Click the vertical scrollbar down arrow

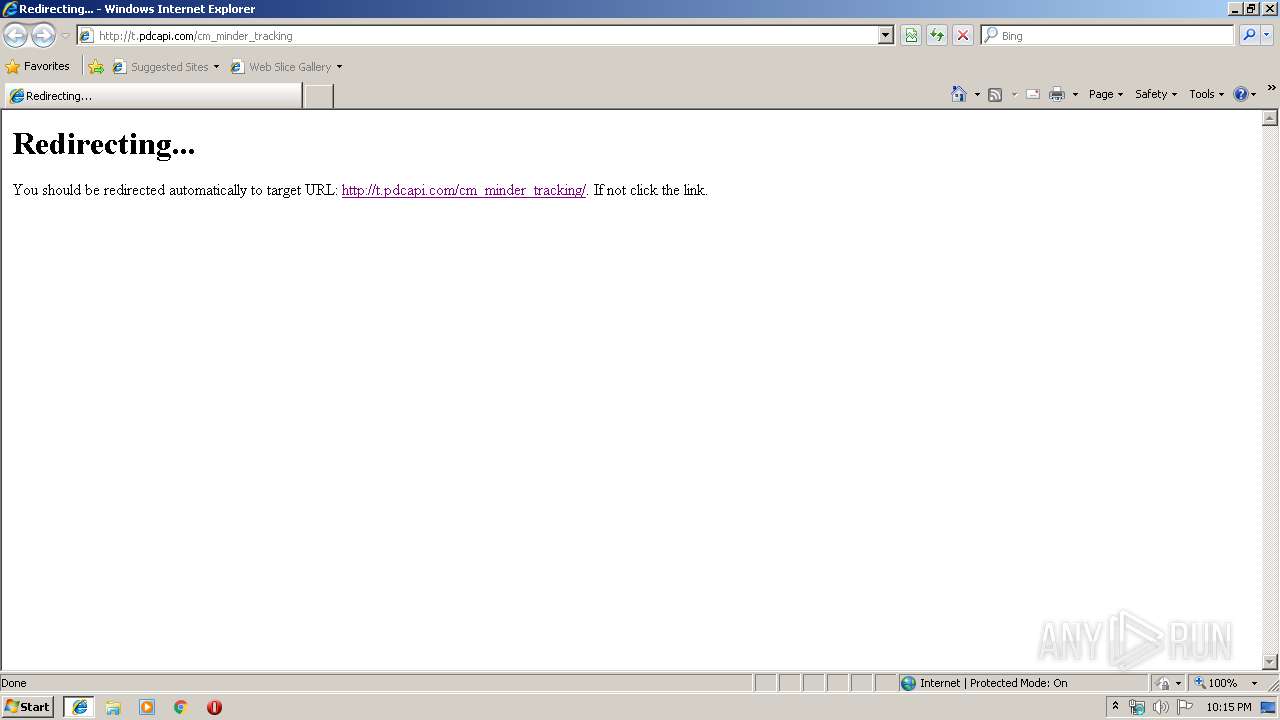[1270, 662]
